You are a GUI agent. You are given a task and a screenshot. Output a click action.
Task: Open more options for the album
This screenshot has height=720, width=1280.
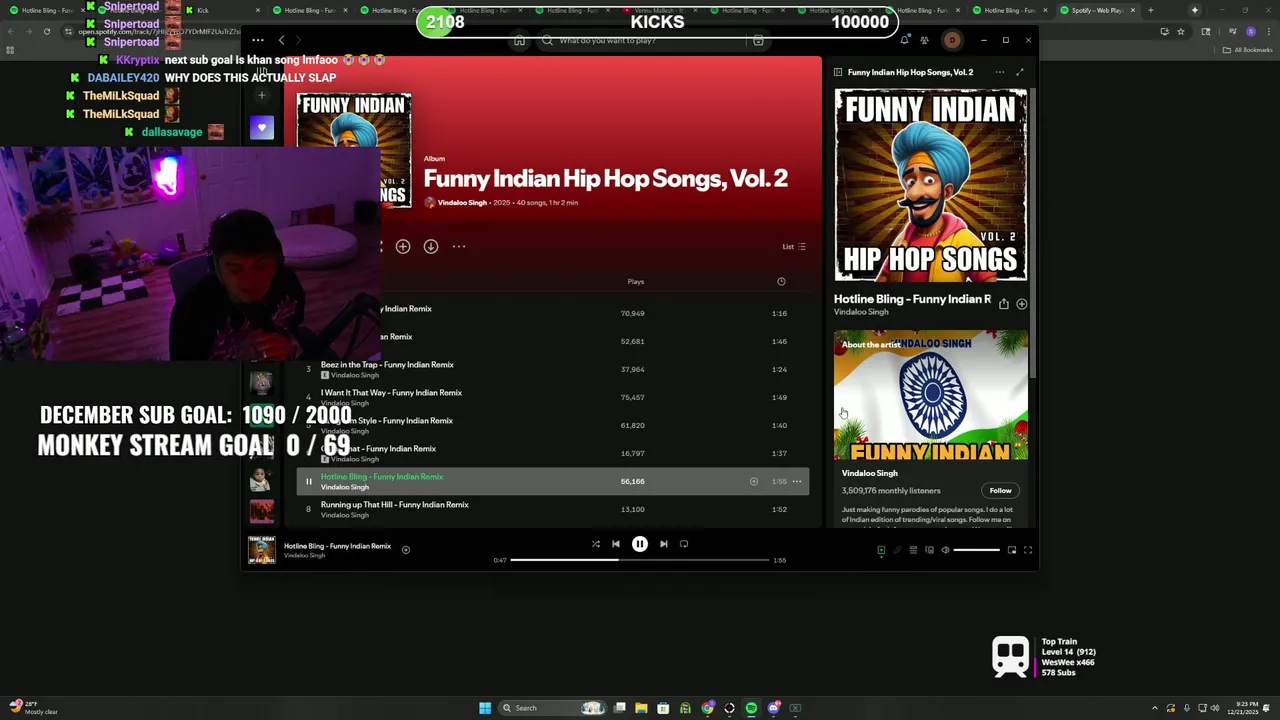459,246
